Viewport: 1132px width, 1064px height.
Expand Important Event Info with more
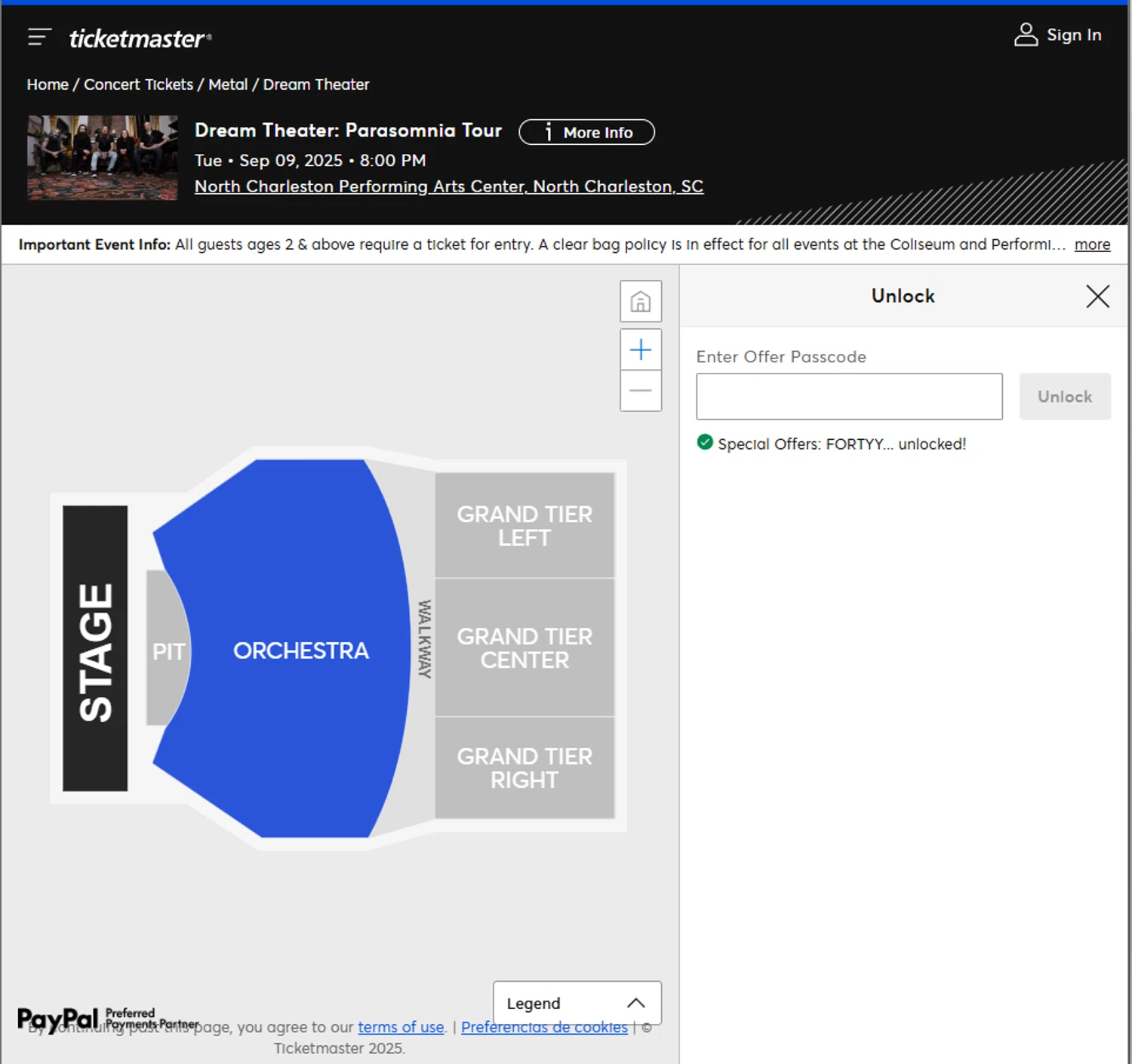coord(1092,244)
